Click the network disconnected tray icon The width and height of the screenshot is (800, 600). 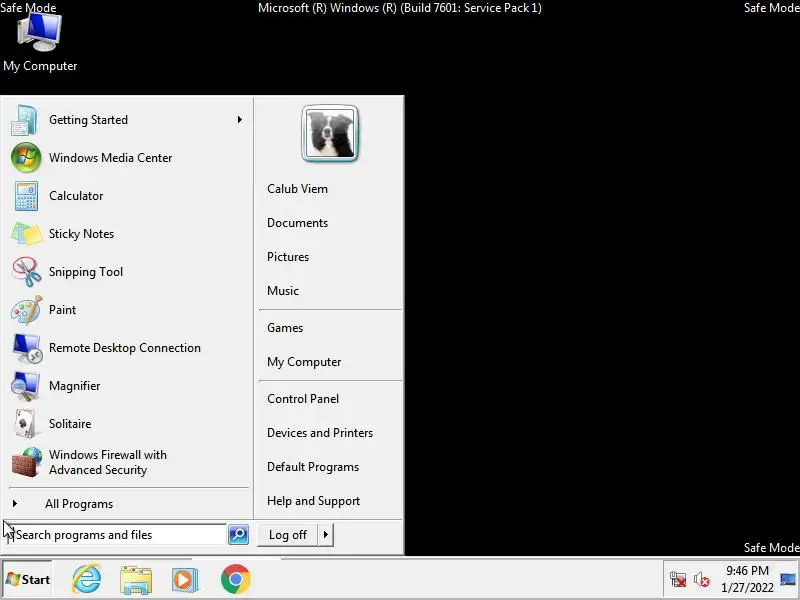[x=678, y=580]
